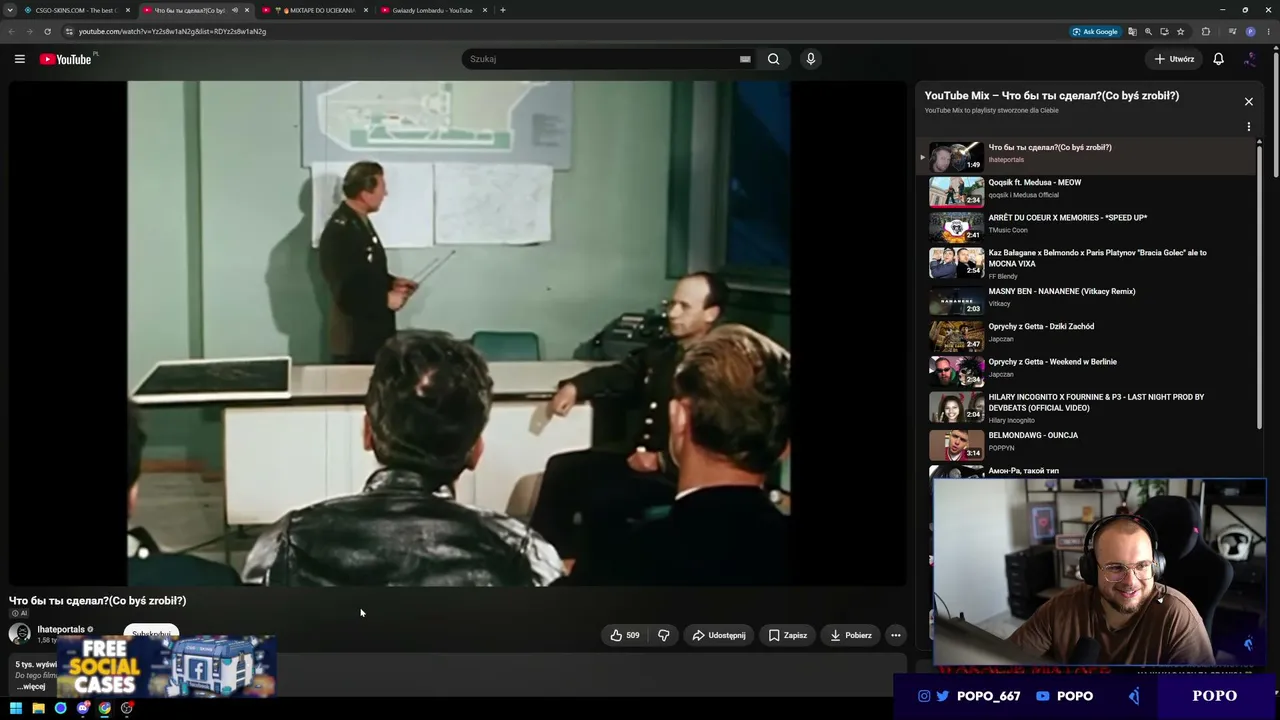1280x720 pixels.
Task: Click the Ask Google button
Action: 1095,31
